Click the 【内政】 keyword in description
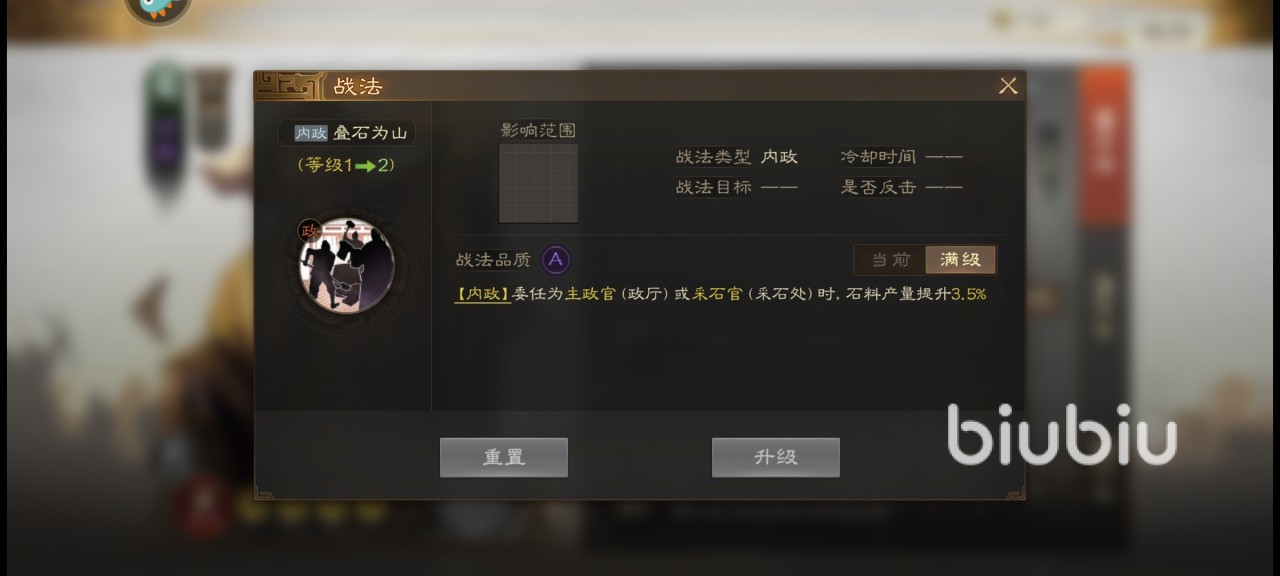The width and height of the screenshot is (1280, 576). point(484,294)
